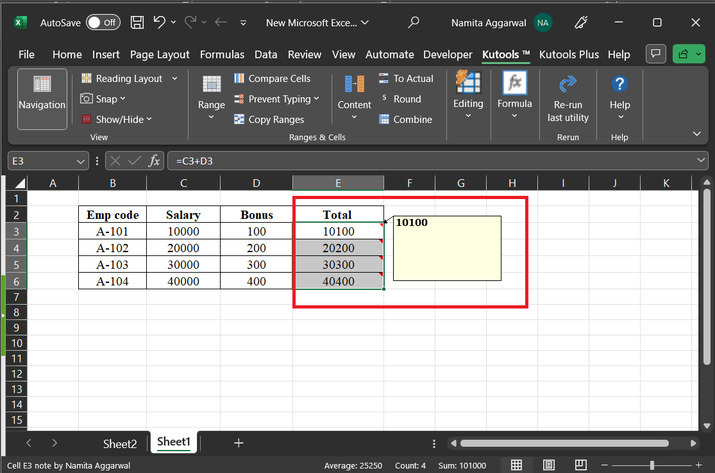Expand the Reading Layout dropdown
This screenshot has width=715, height=473.
click(x=175, y=79)
